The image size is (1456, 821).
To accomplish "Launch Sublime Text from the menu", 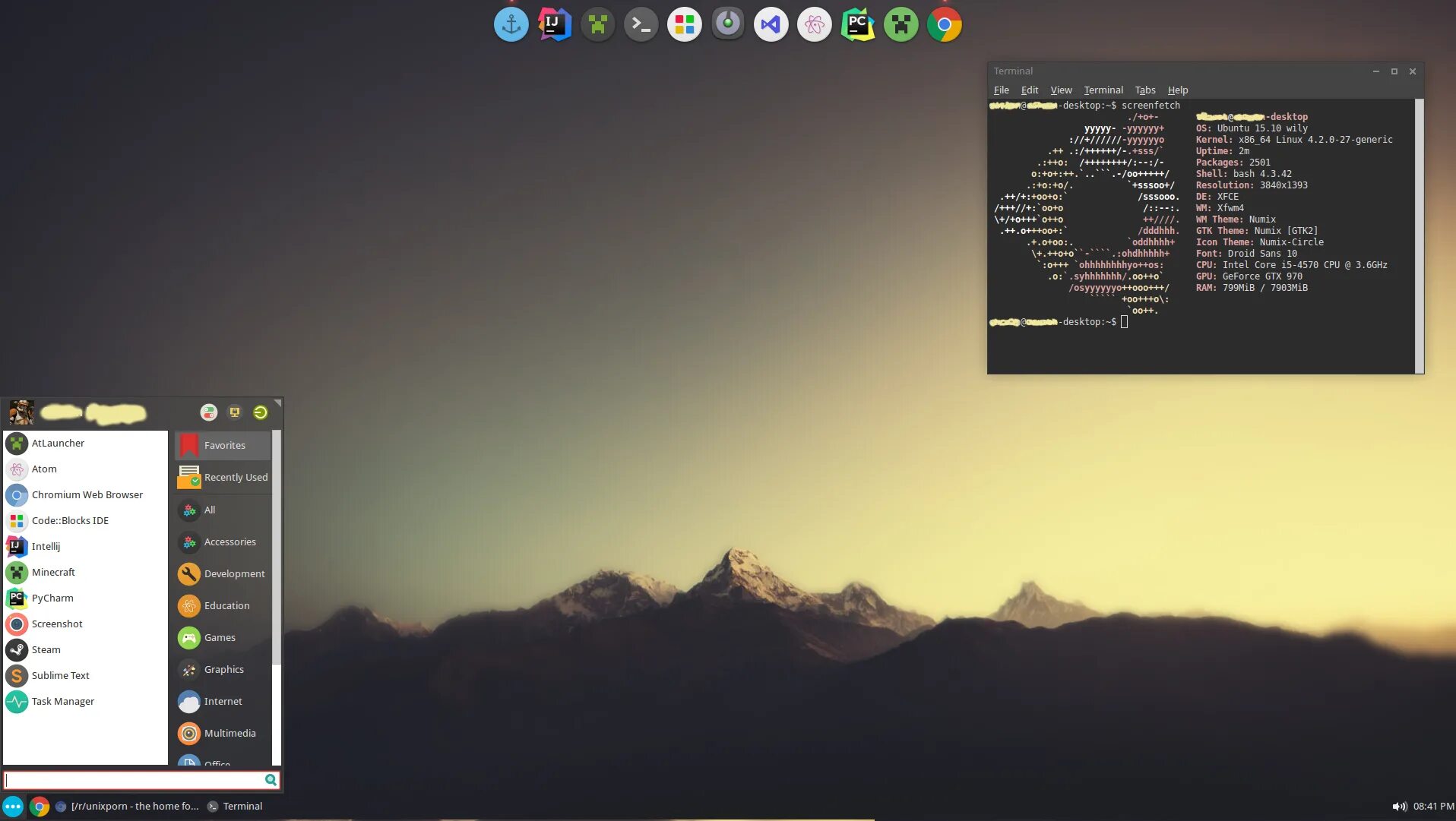I will [x=85, y=676].
